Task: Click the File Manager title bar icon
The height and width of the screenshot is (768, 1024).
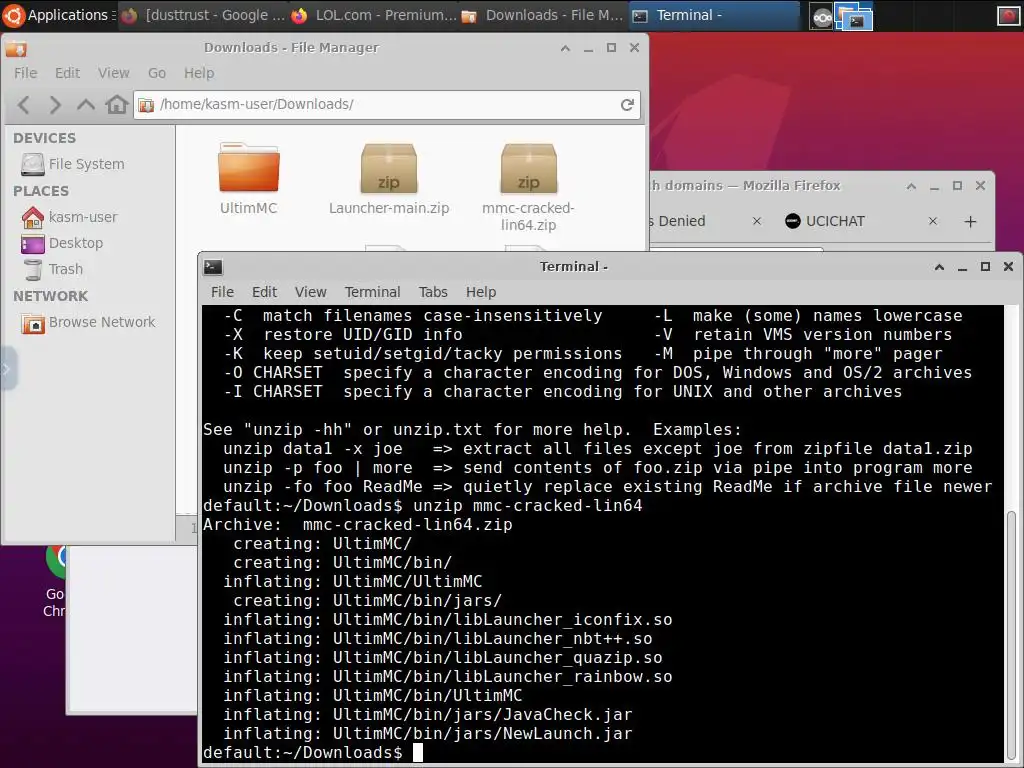Action: tap(16, 48)
